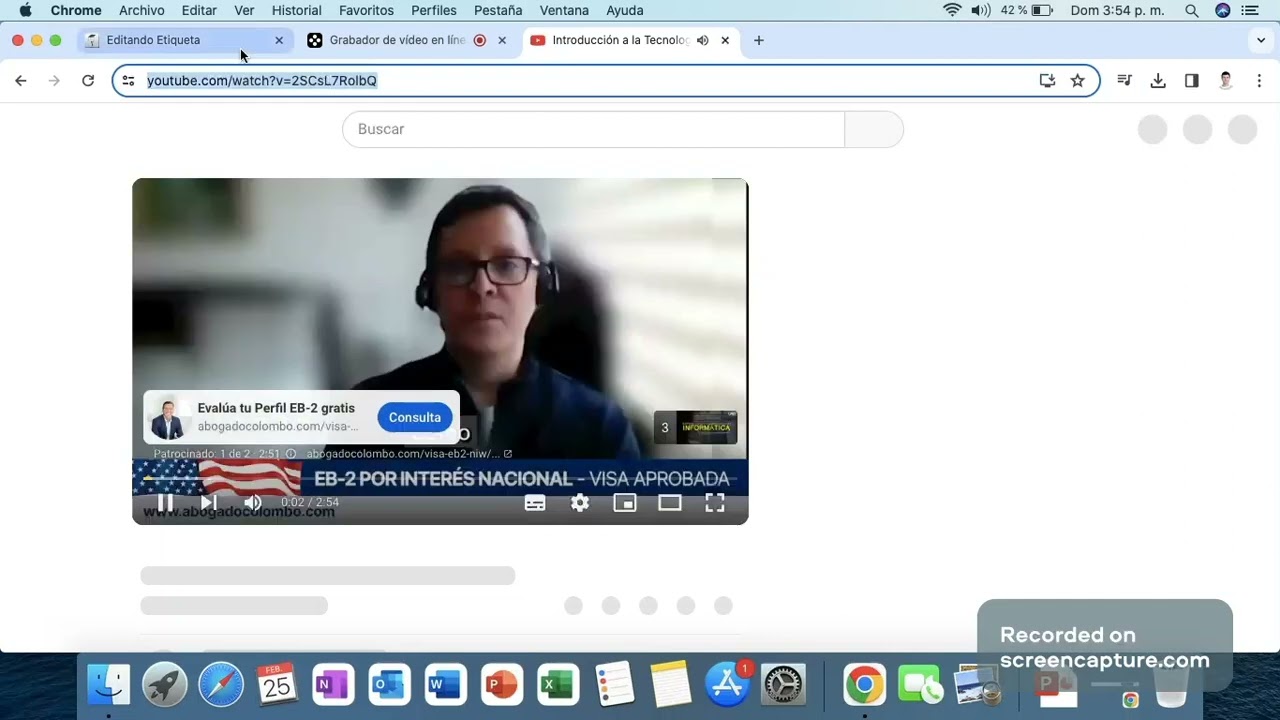Launch PowerPoint from the Dock
This screenshot has width=1280, height=720.
501,685
